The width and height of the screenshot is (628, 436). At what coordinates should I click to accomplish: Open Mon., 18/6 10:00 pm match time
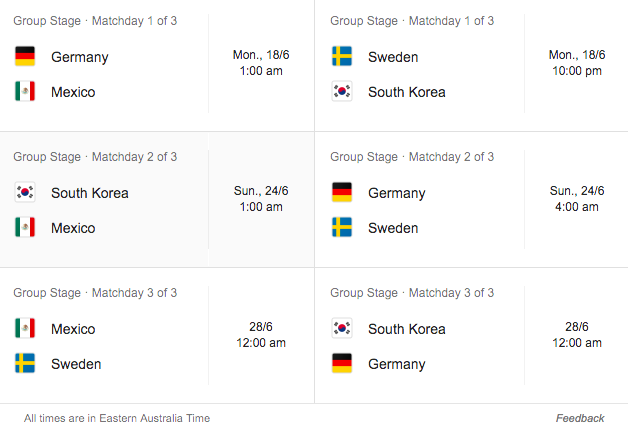[577, 63]
